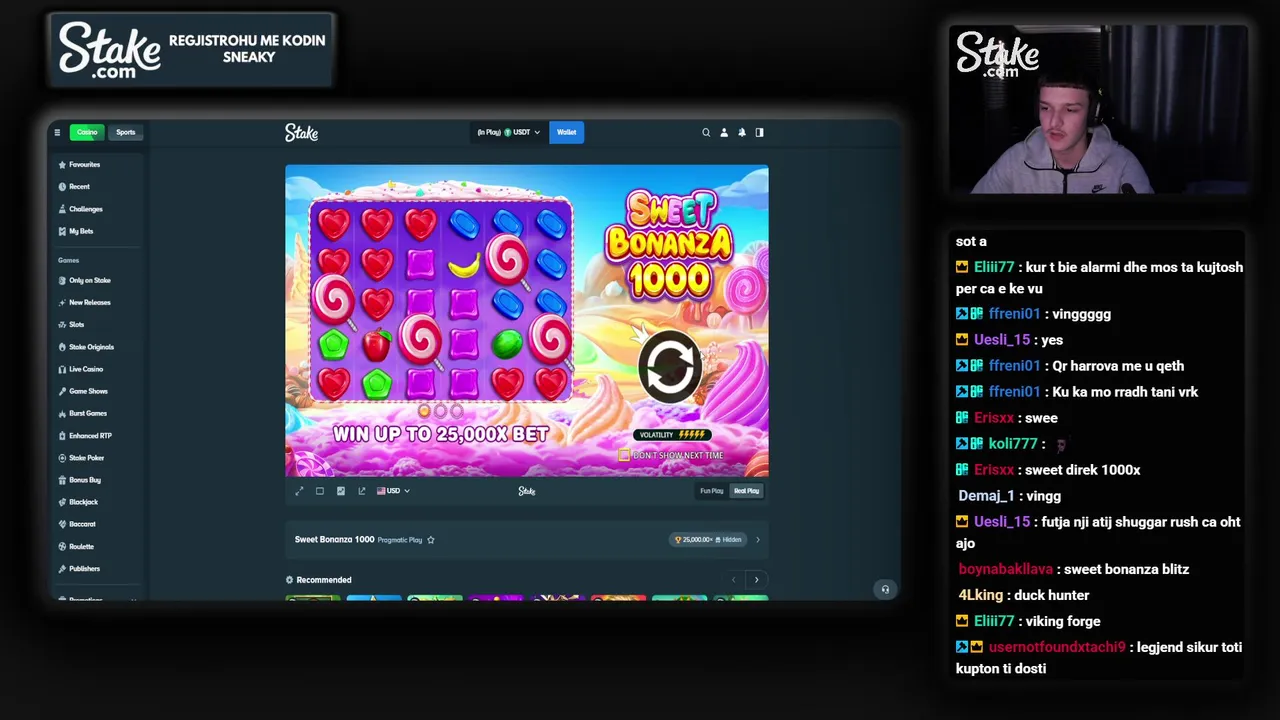Viewport: 1280px width, 720px height.
Task: Open Pragmatic Play provider link
Action: coord(400,540)
